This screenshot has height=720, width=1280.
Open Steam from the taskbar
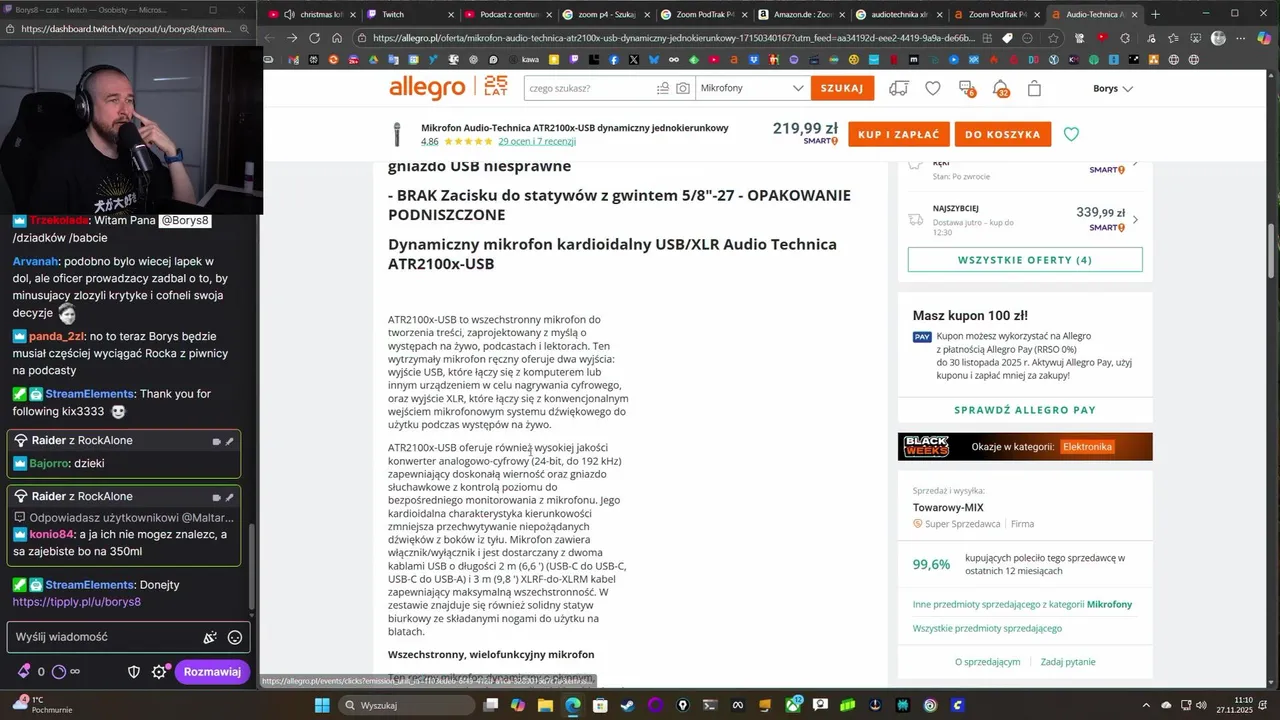pos(627,705)
